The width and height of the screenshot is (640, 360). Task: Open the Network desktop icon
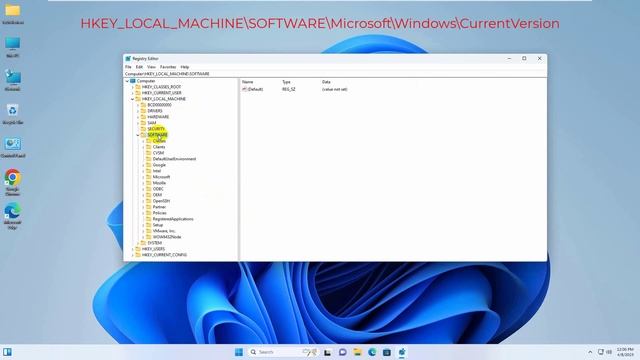[13, 80]
